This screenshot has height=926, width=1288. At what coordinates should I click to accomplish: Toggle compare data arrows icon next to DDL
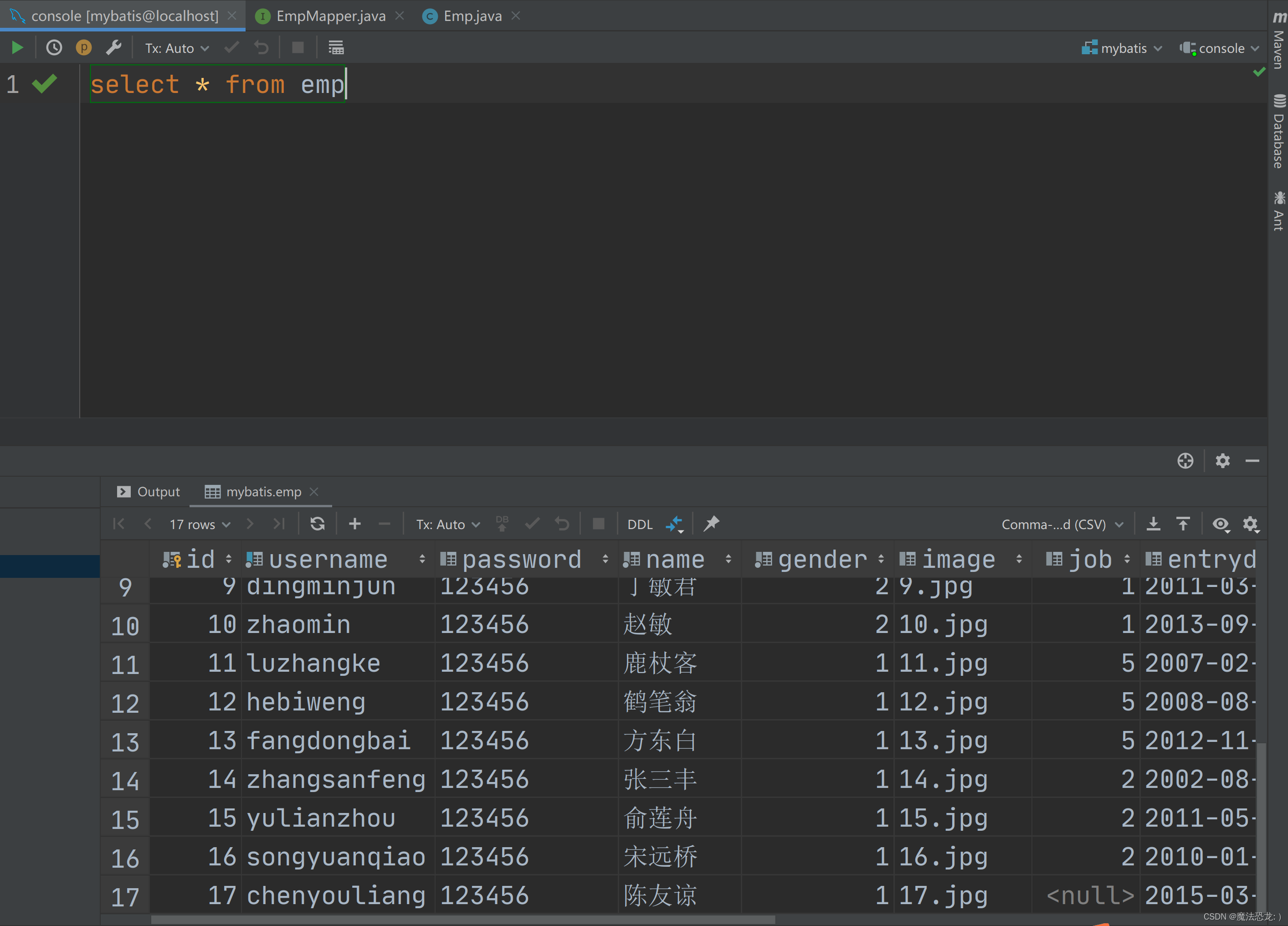(x=674, y=524)
